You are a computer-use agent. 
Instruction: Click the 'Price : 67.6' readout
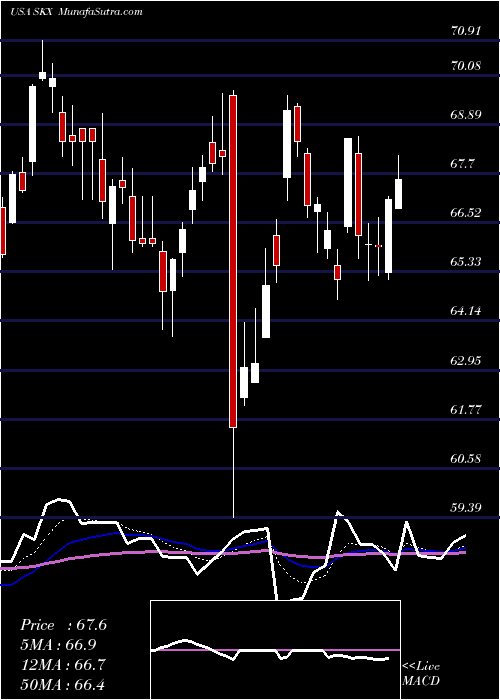tap(63, 625)
